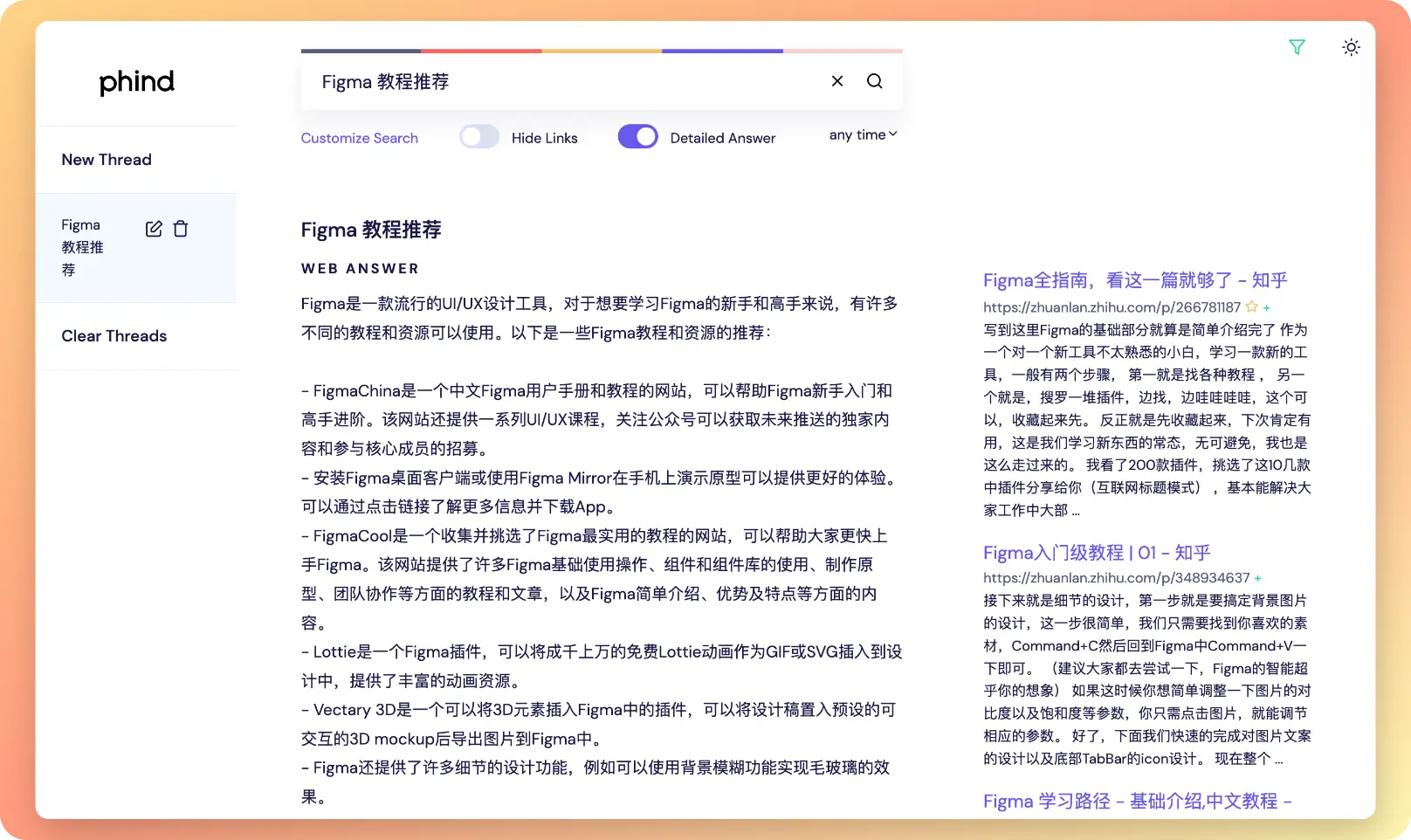
Task: Click inside the search input field
Action: point(559,81)
